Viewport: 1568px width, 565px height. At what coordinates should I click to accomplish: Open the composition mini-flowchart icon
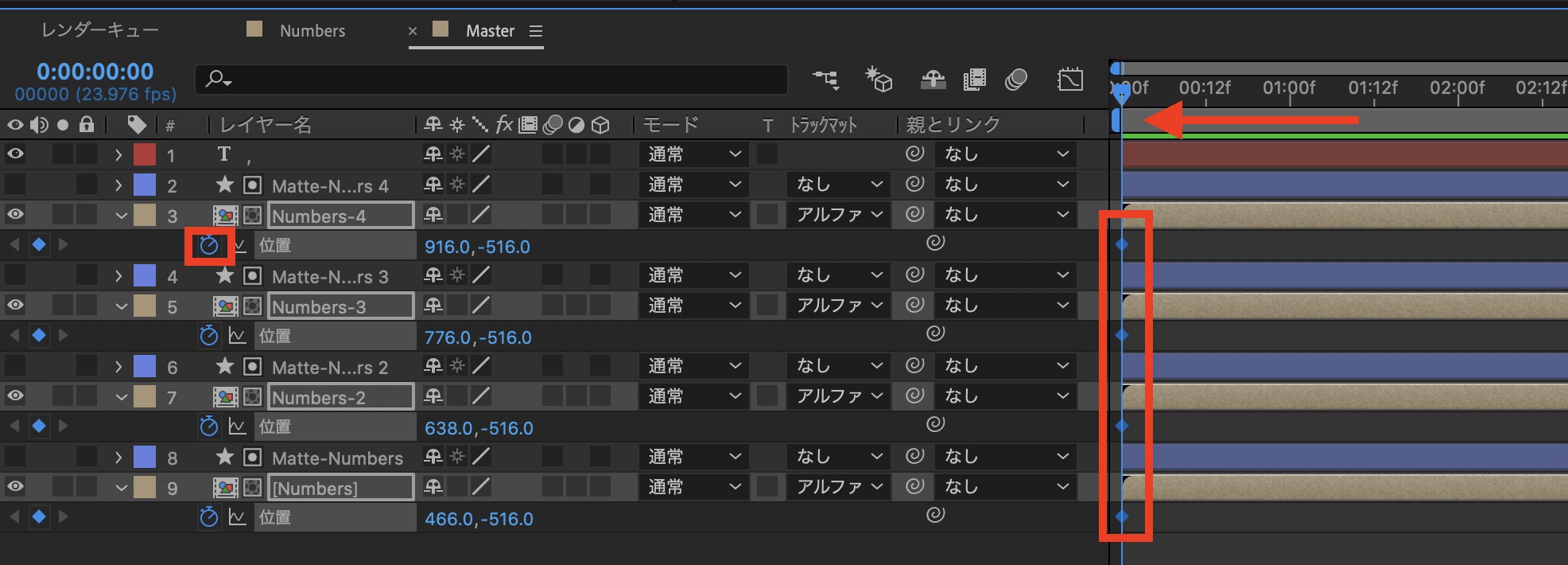[x=825, y=80]
